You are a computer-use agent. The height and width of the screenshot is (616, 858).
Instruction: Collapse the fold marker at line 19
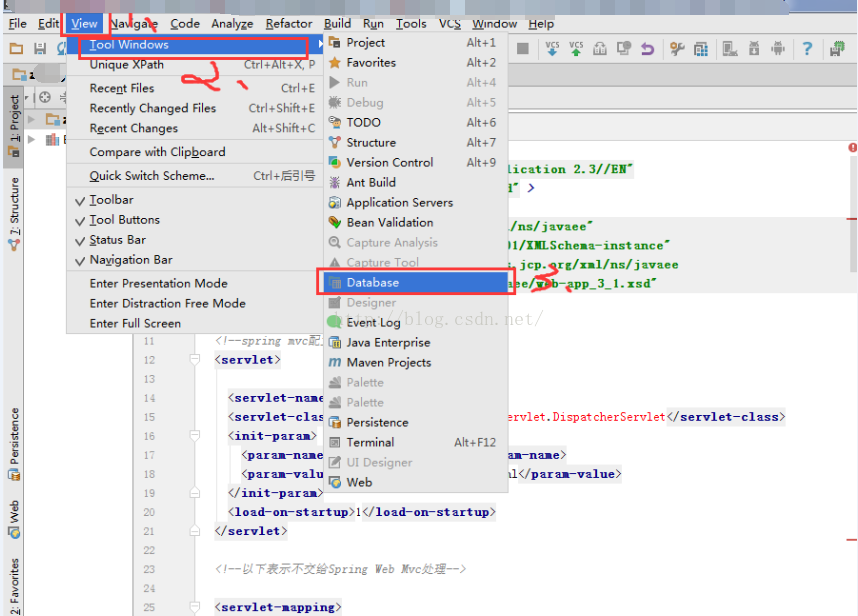(x=195, y=493)
